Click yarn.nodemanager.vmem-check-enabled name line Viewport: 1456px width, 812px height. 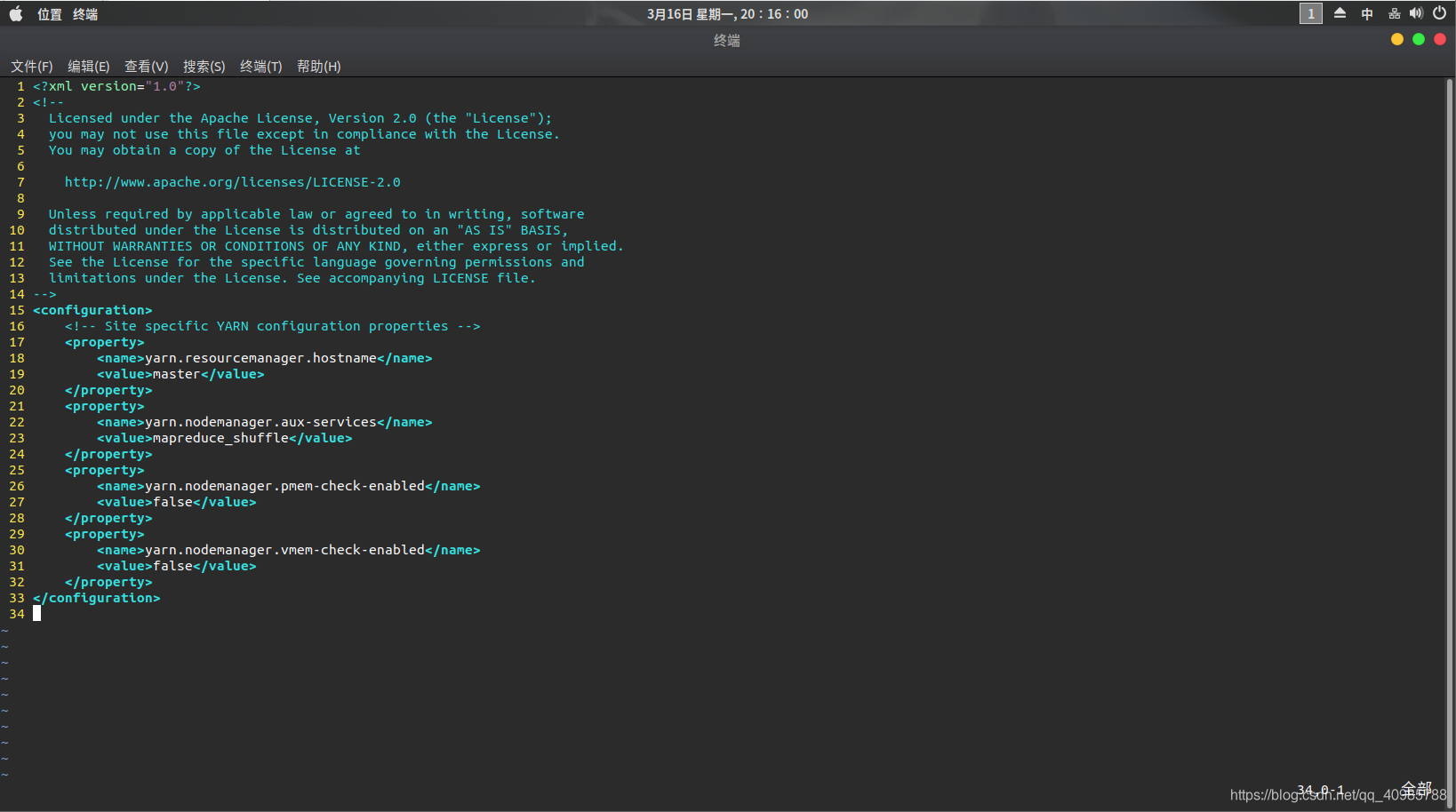[289, 550]
